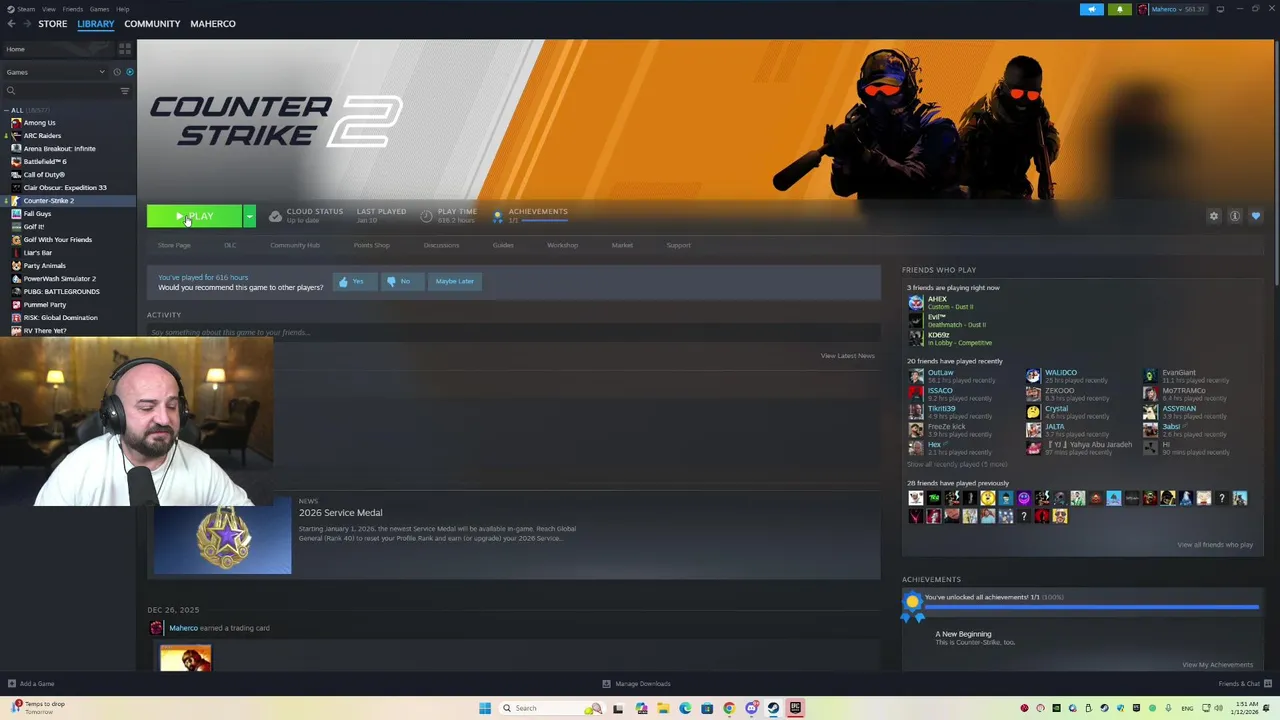Expand the Maherco account dropdown
This screenshot has width=1280, height=720.
pos(1172,9)
